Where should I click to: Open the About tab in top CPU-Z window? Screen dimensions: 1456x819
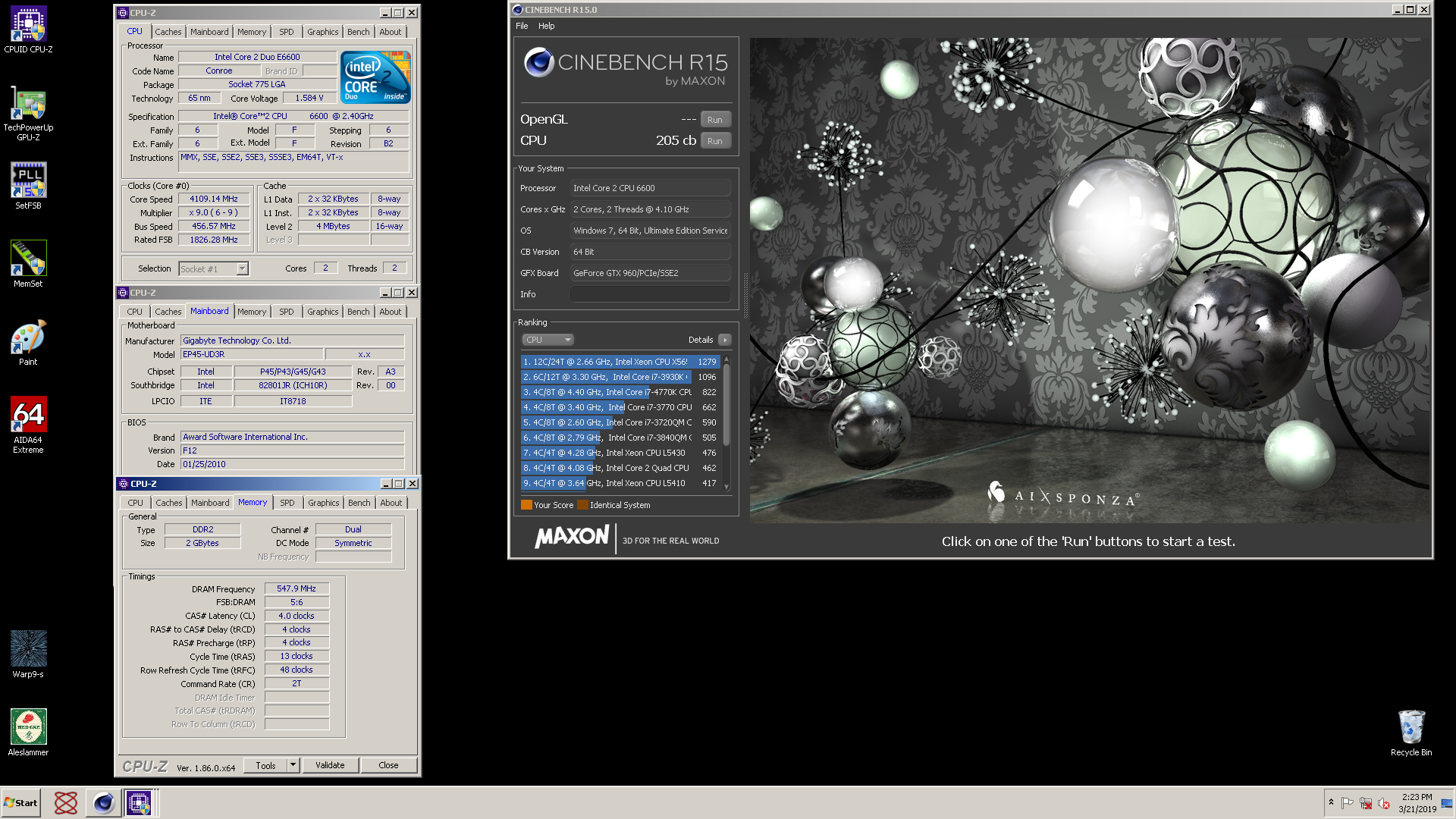point(391,32)
